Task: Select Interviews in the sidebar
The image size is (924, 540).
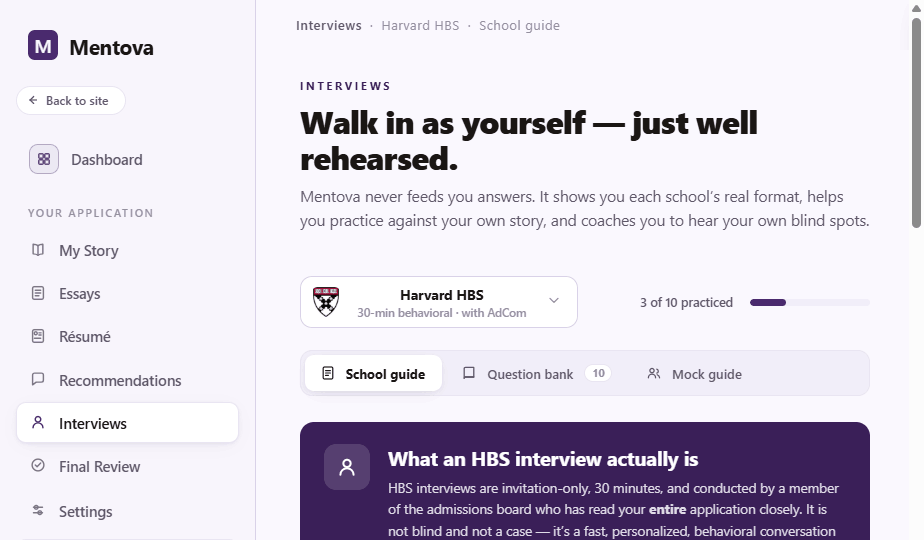Action: coord(127,423)
